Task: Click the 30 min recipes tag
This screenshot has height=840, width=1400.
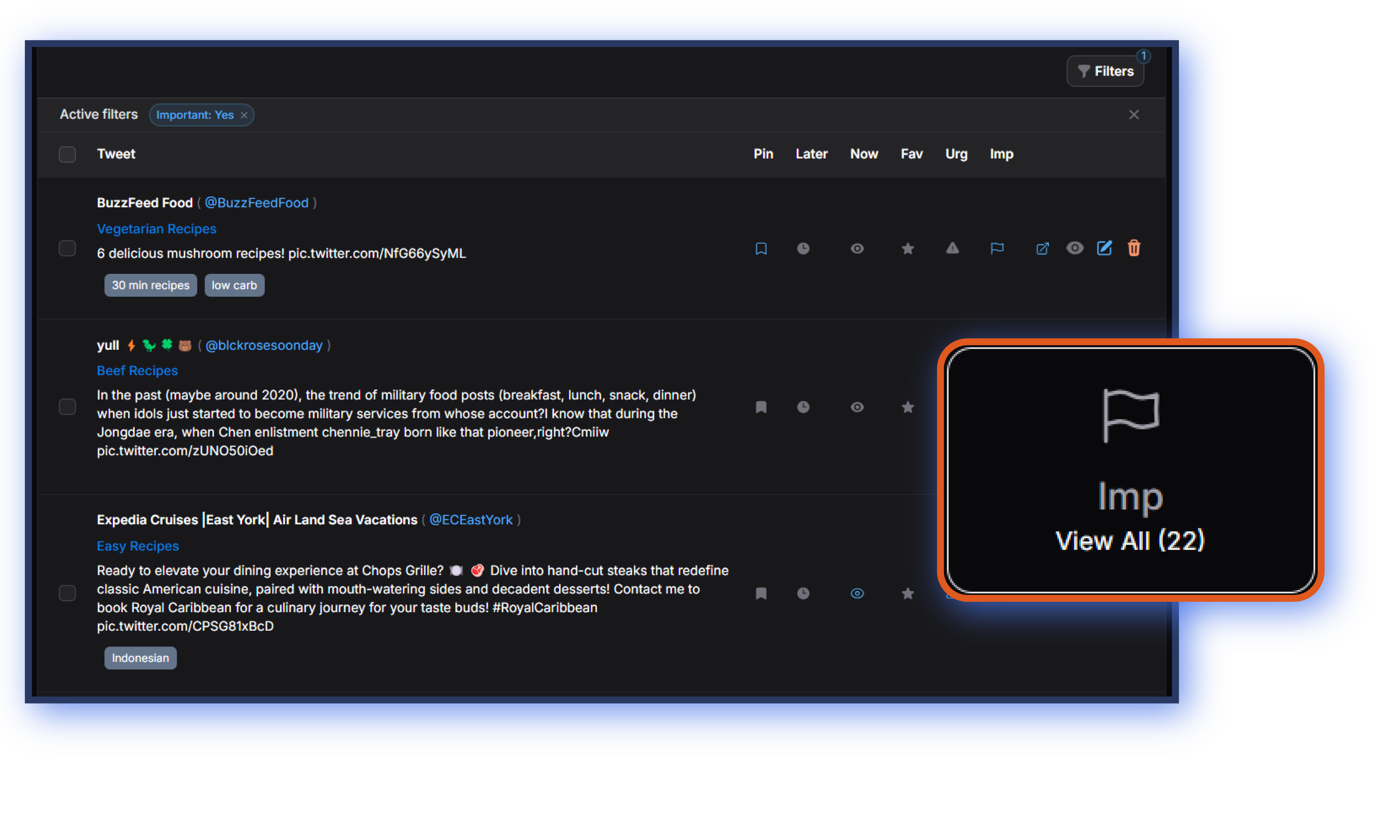Action: click(151, 285)
